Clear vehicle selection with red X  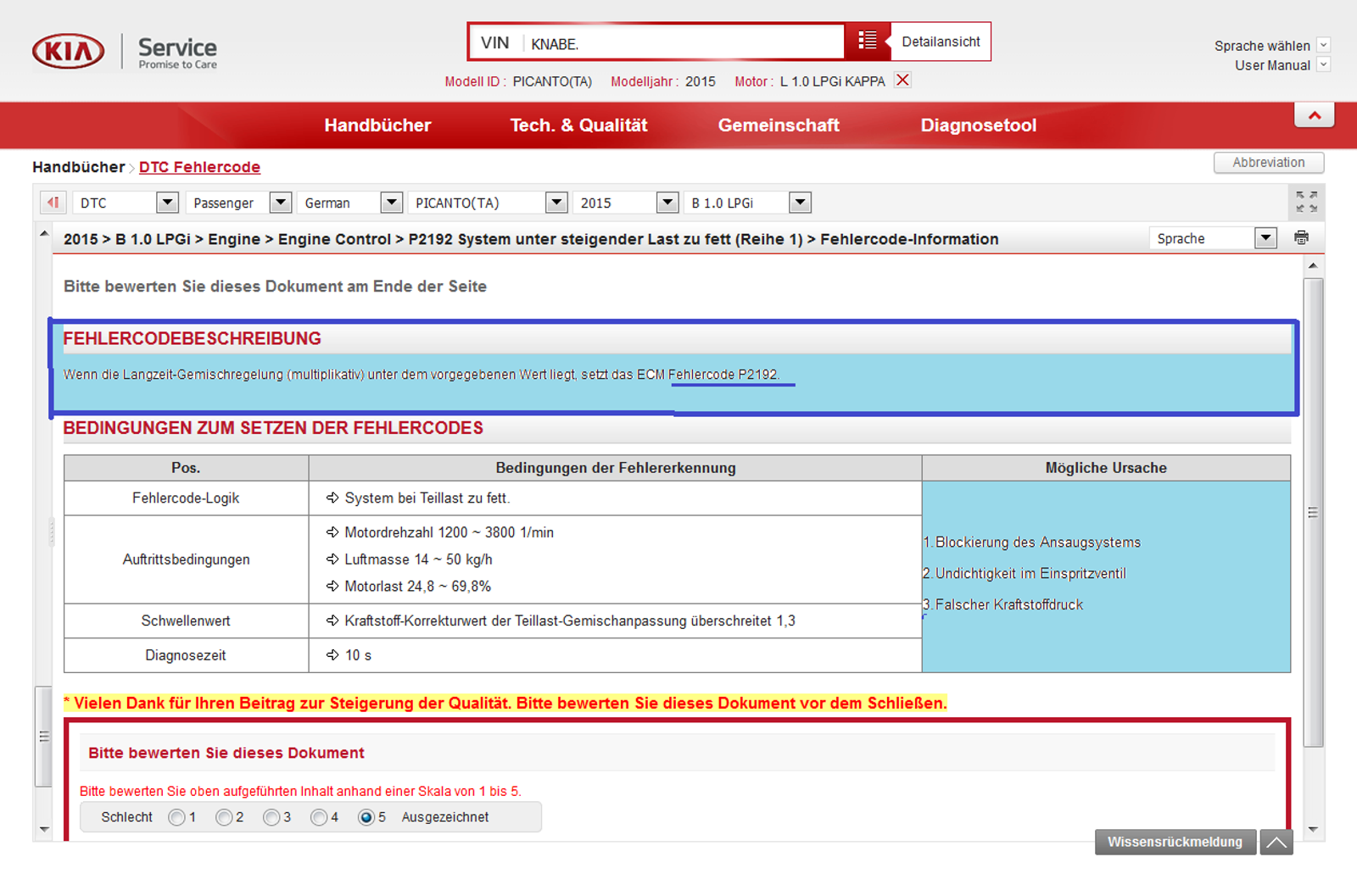pos(902,81)
